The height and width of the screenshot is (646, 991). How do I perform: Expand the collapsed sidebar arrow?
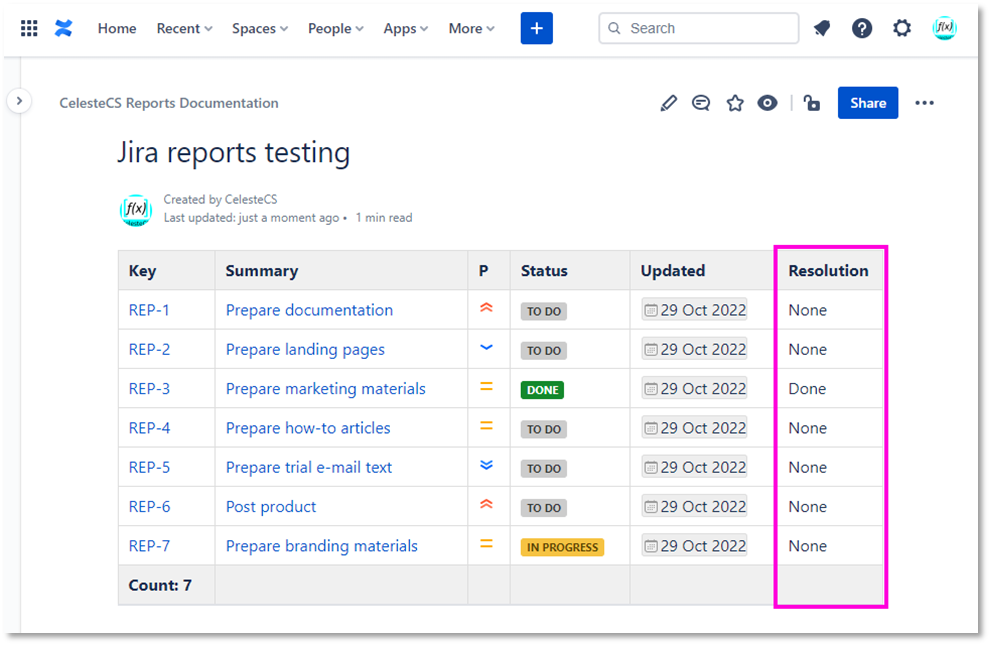coord(20,101)
